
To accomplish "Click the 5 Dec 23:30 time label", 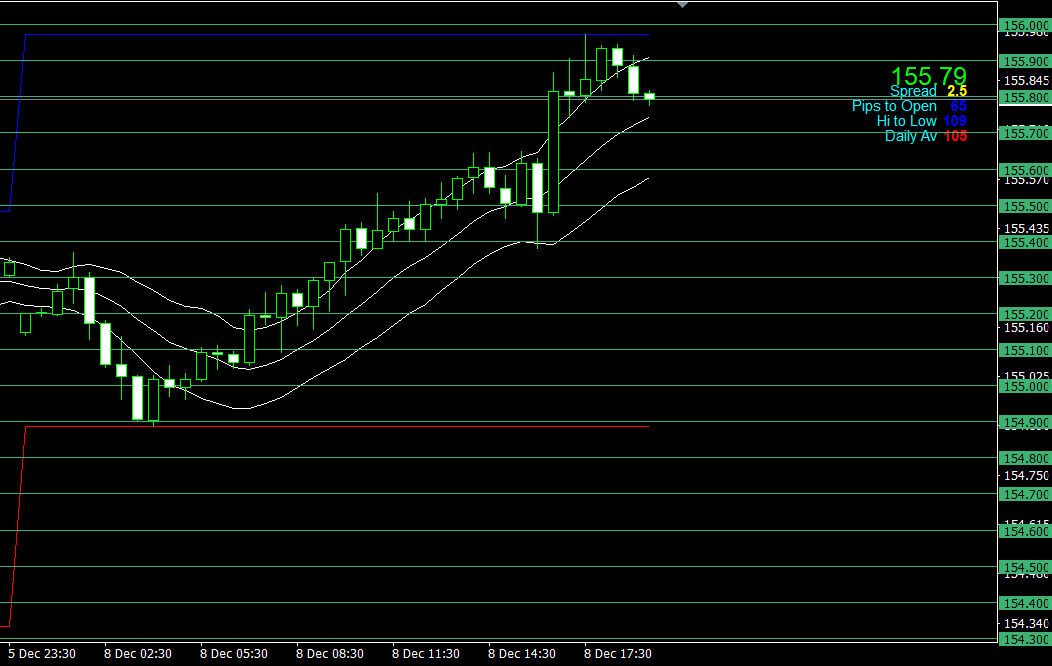I will pyautogui.click(x=42, y=654).
